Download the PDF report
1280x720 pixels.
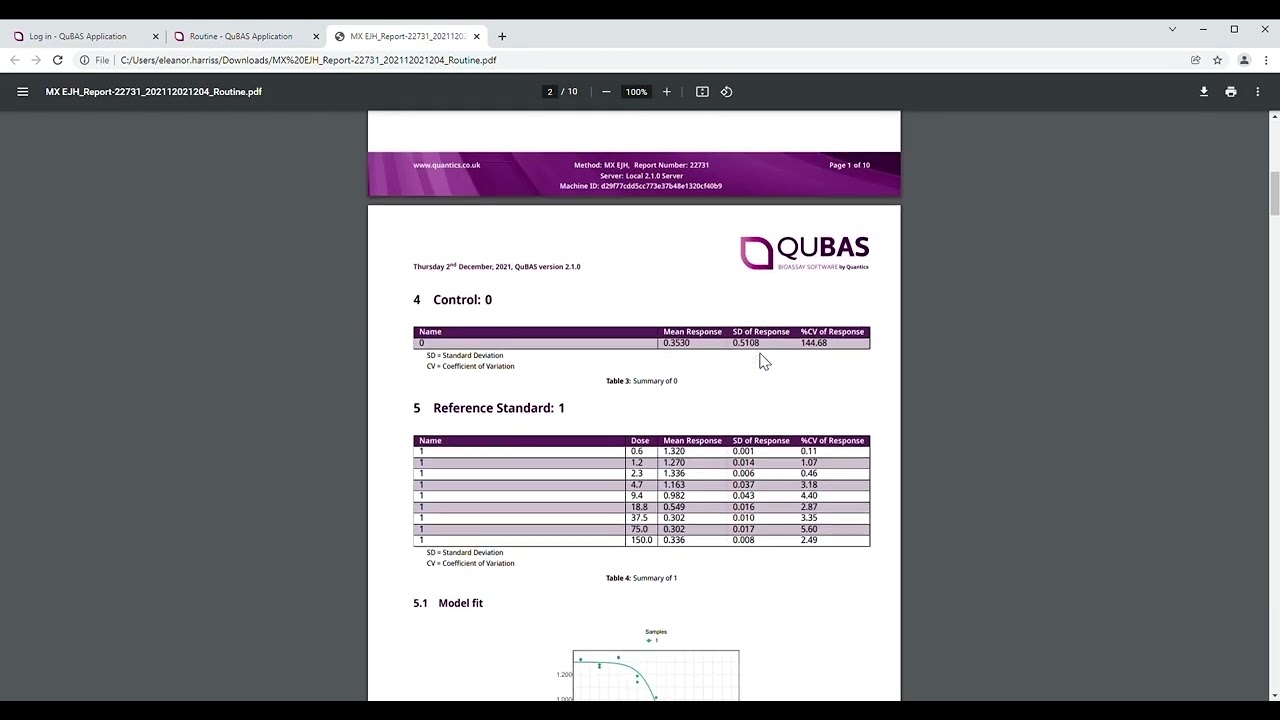point(1204,92)
